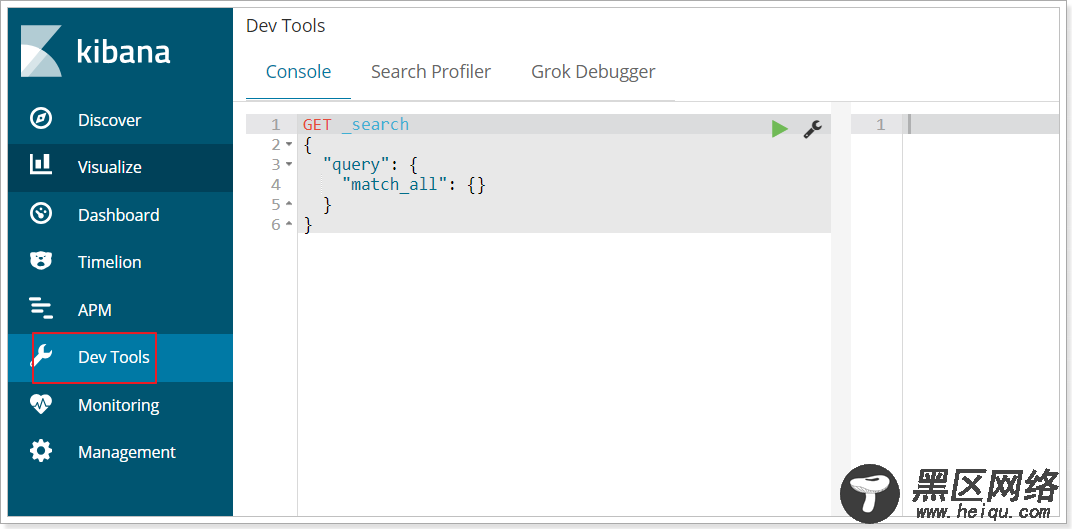Click the Management gear icon
This screenshot has height=529, width=1072.
(x=41, y=451)
